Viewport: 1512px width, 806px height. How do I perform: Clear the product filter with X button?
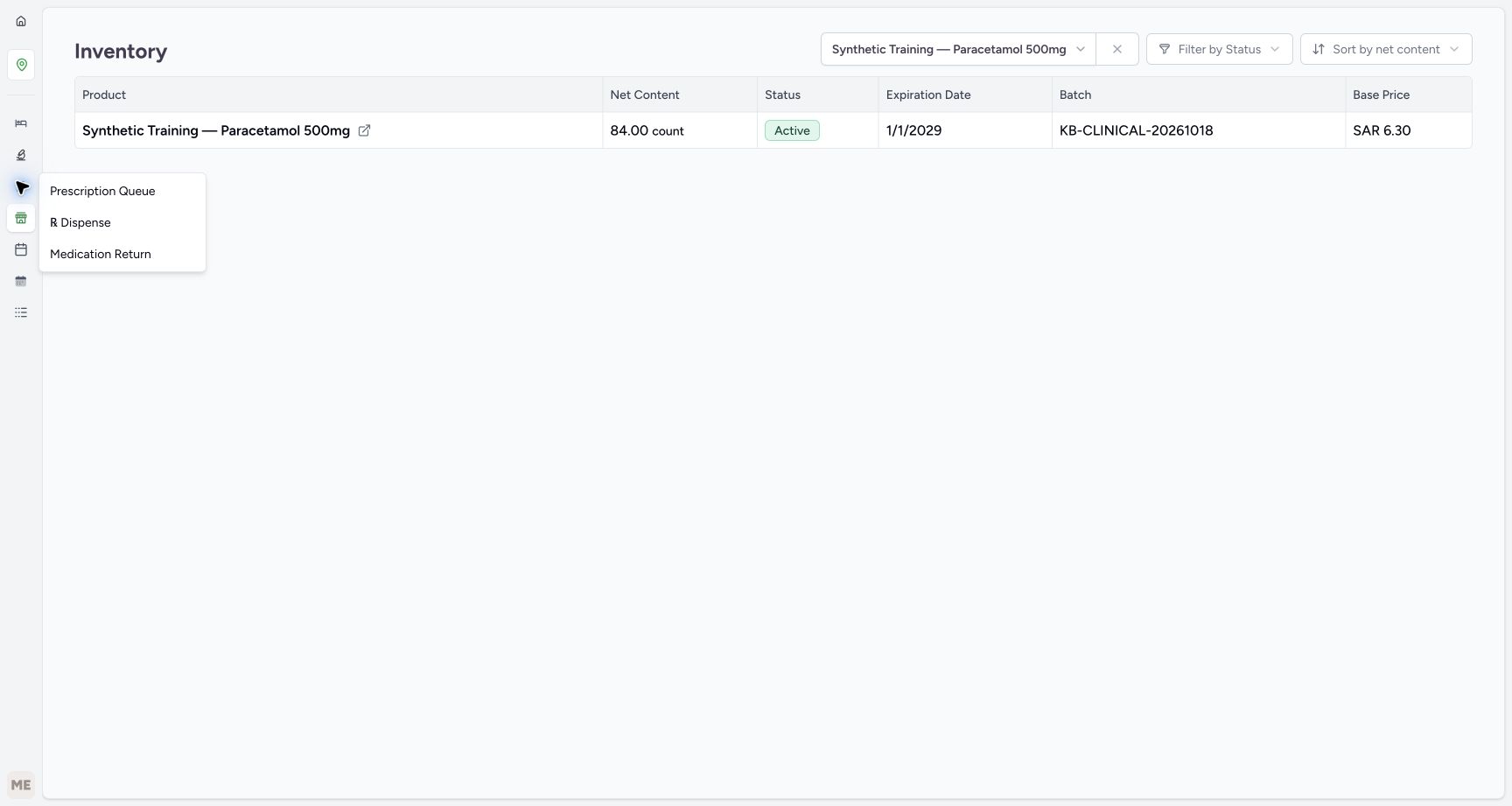point(1117,49)
